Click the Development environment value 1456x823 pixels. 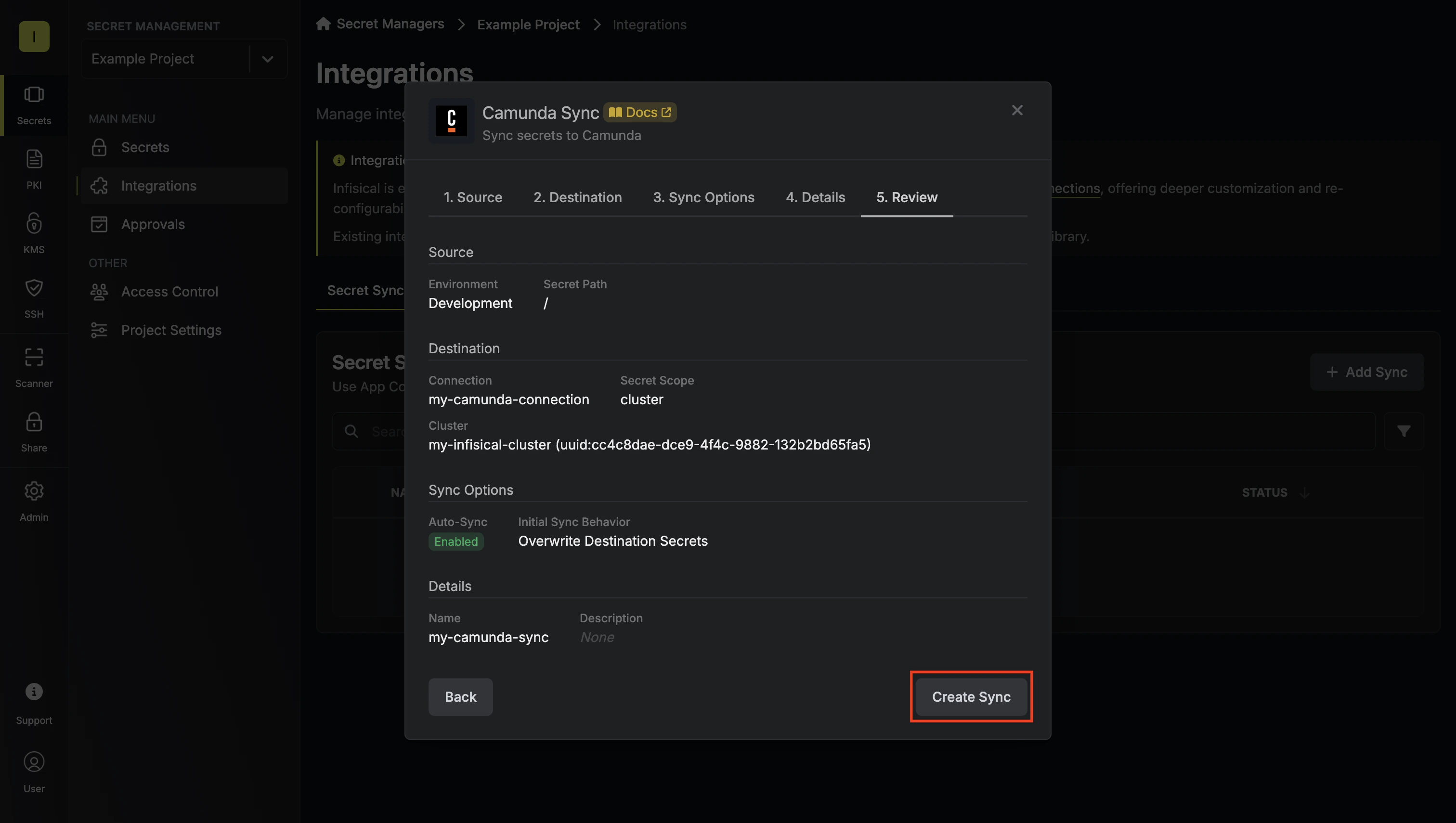click(470, 304)
